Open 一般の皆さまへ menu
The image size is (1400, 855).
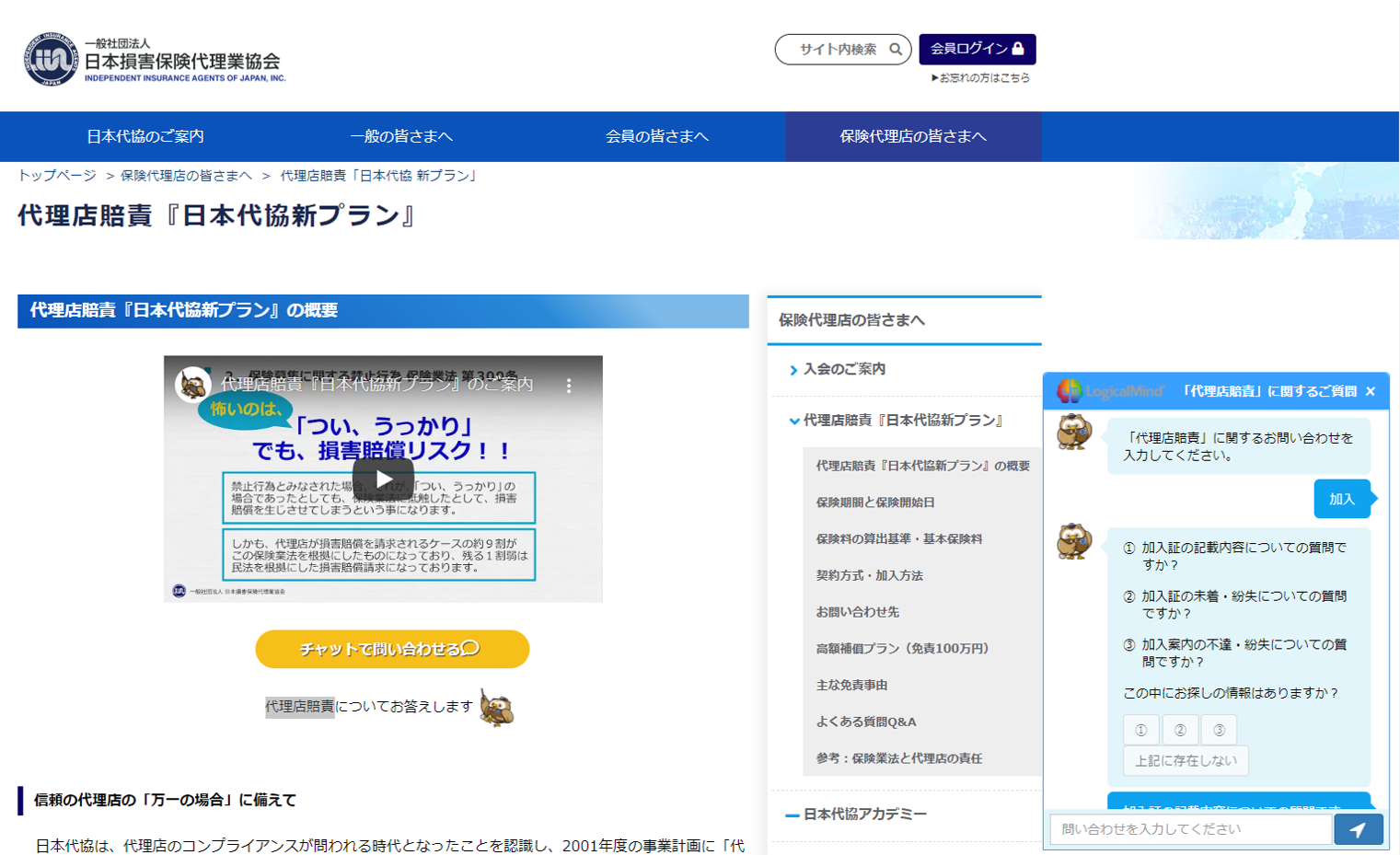[x=401, y=136]
